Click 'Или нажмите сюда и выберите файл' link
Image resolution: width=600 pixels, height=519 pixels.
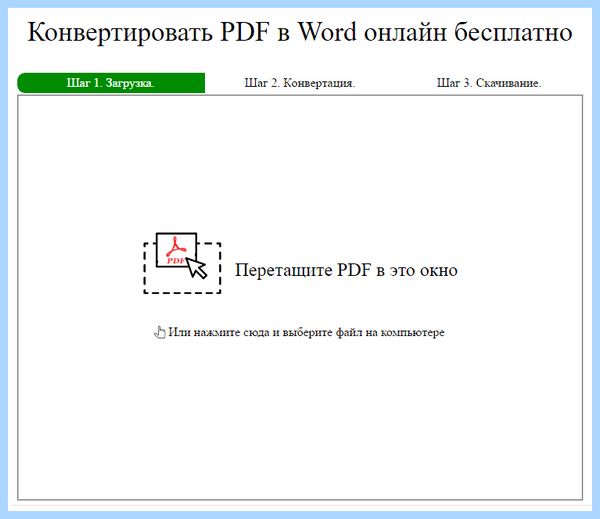click(306, 332)
